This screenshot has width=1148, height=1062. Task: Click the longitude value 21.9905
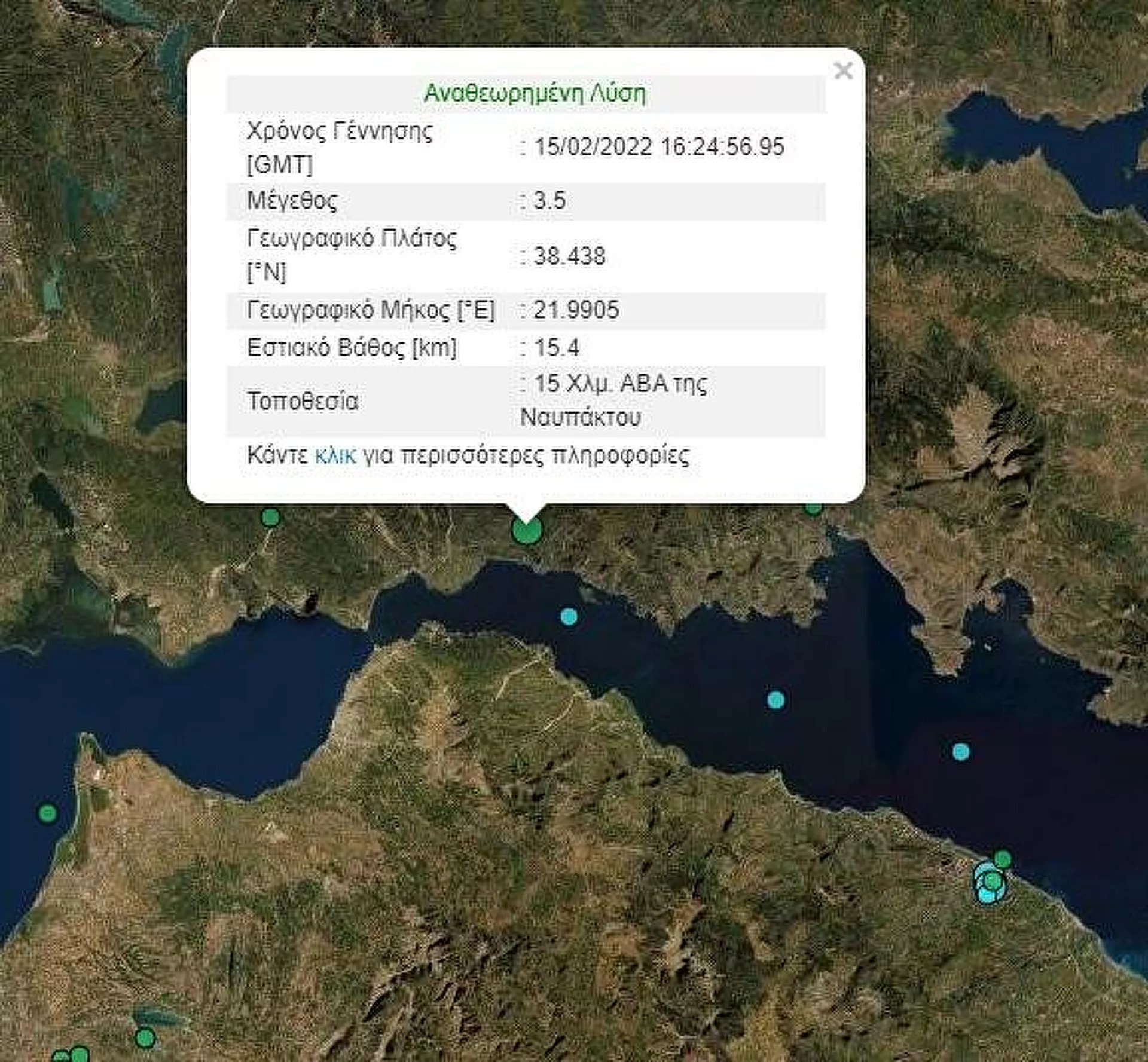(576, 310)
